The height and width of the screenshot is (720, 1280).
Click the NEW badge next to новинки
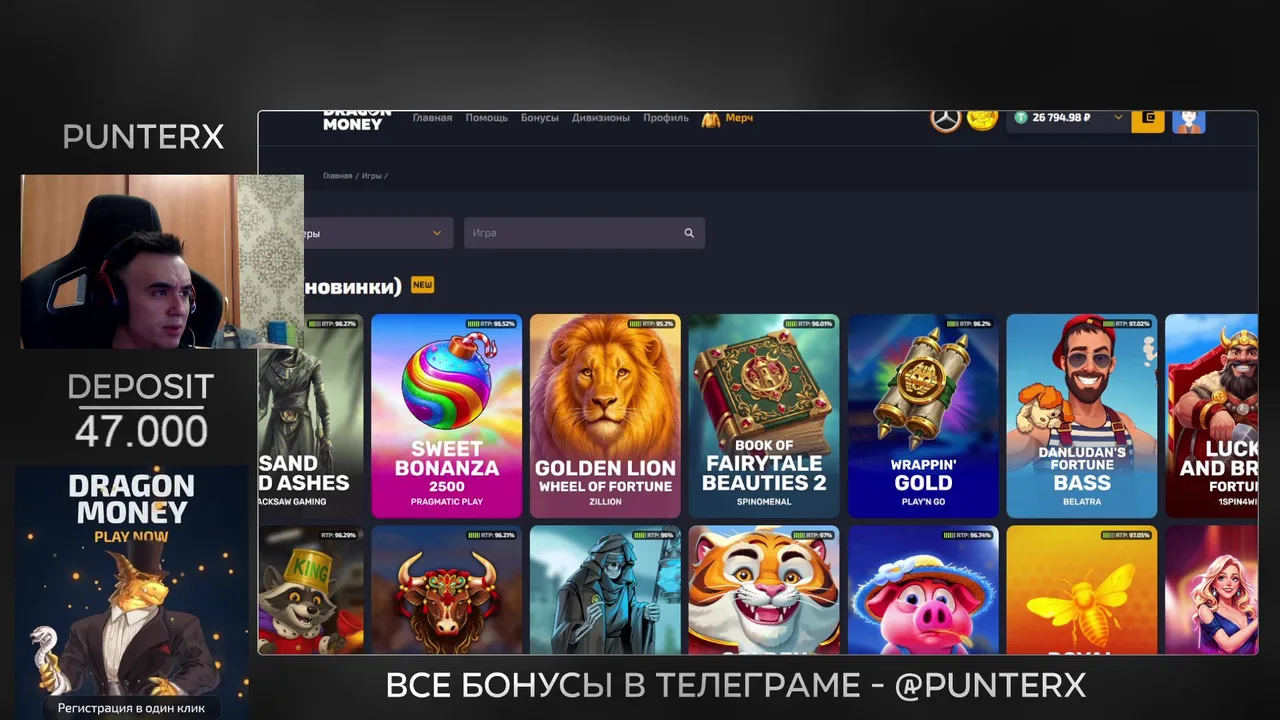pyautogui.click(x=422, y=285)
